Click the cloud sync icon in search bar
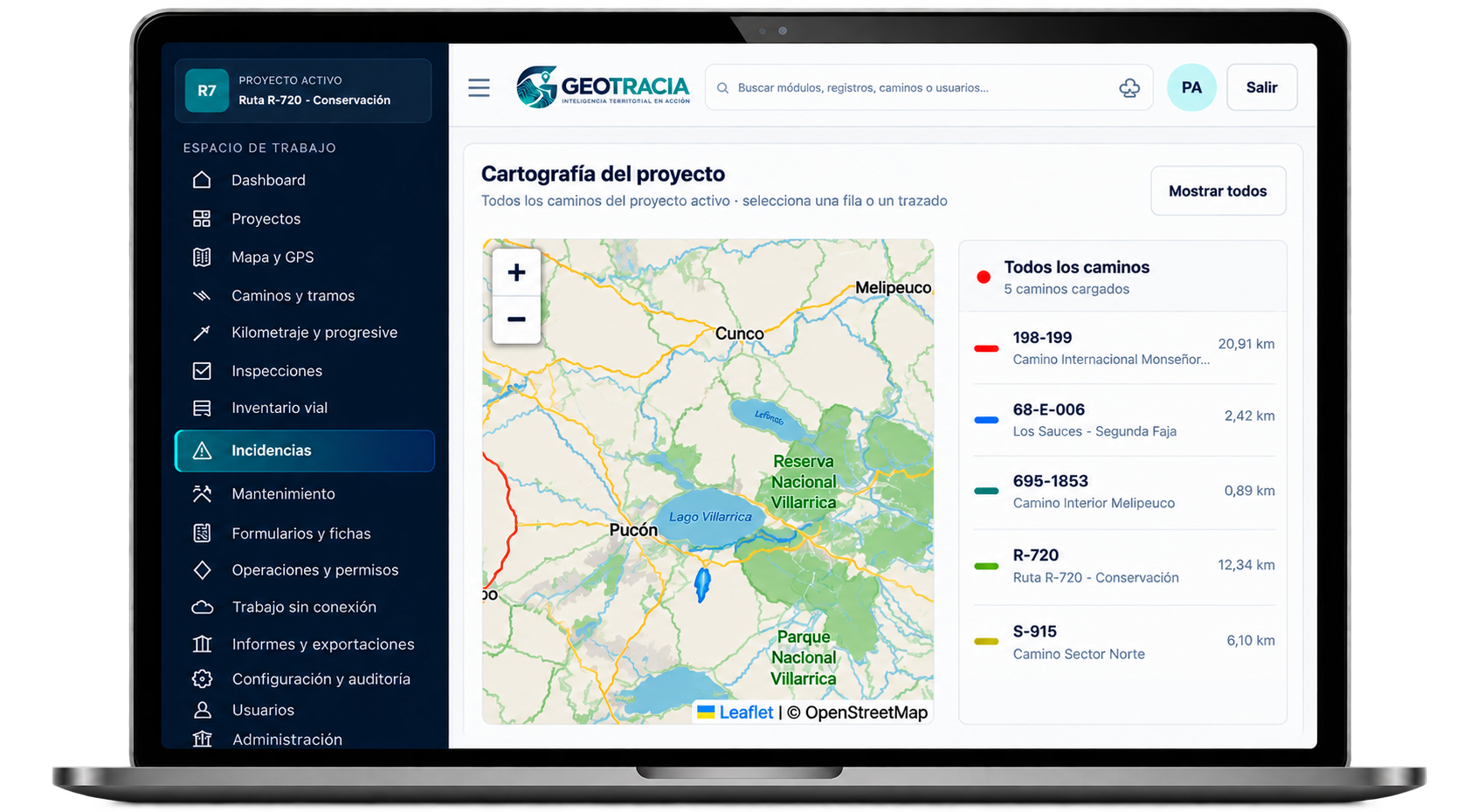The height and width of the screenshot is (812, 1477). (x=1129, y=87)
